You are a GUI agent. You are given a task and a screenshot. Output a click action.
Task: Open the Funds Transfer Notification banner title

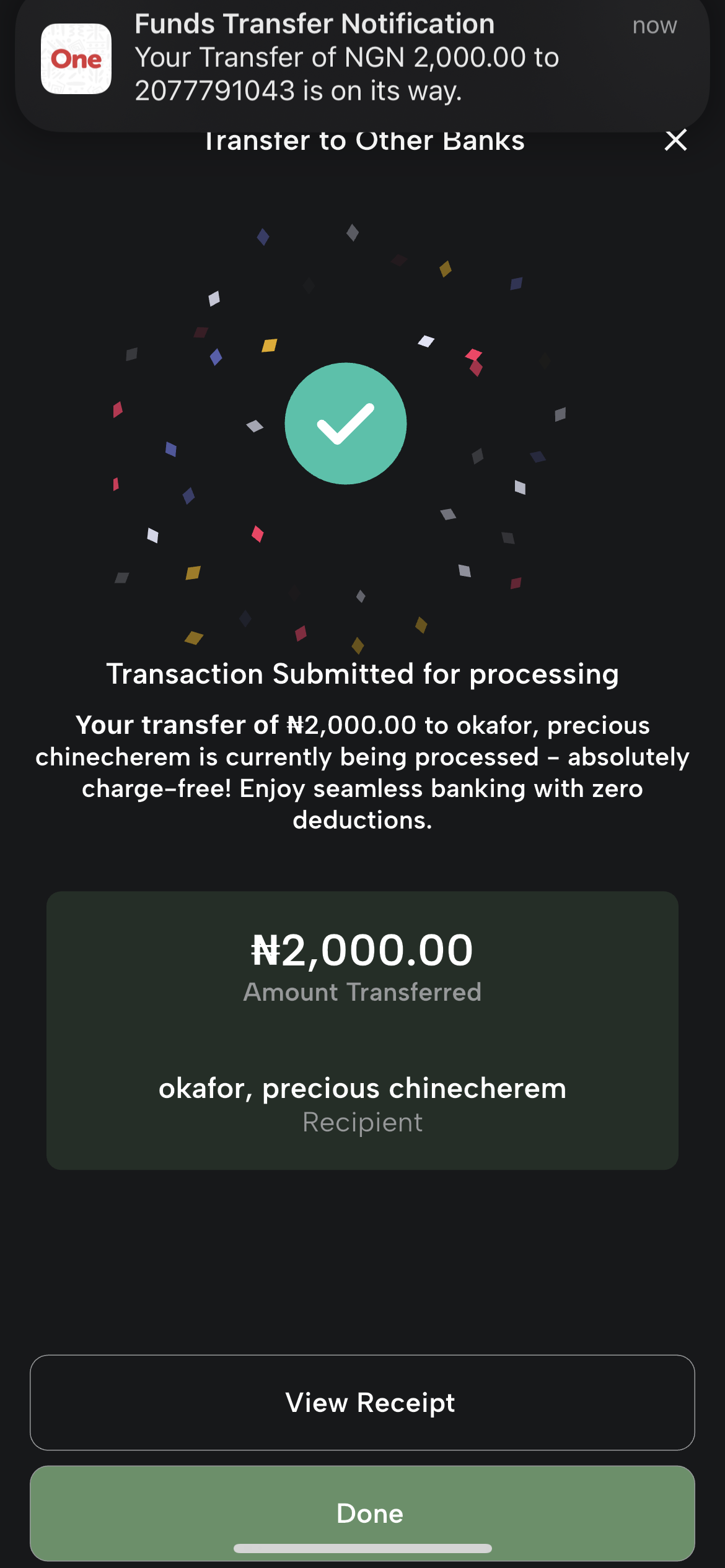click(315, 25)
